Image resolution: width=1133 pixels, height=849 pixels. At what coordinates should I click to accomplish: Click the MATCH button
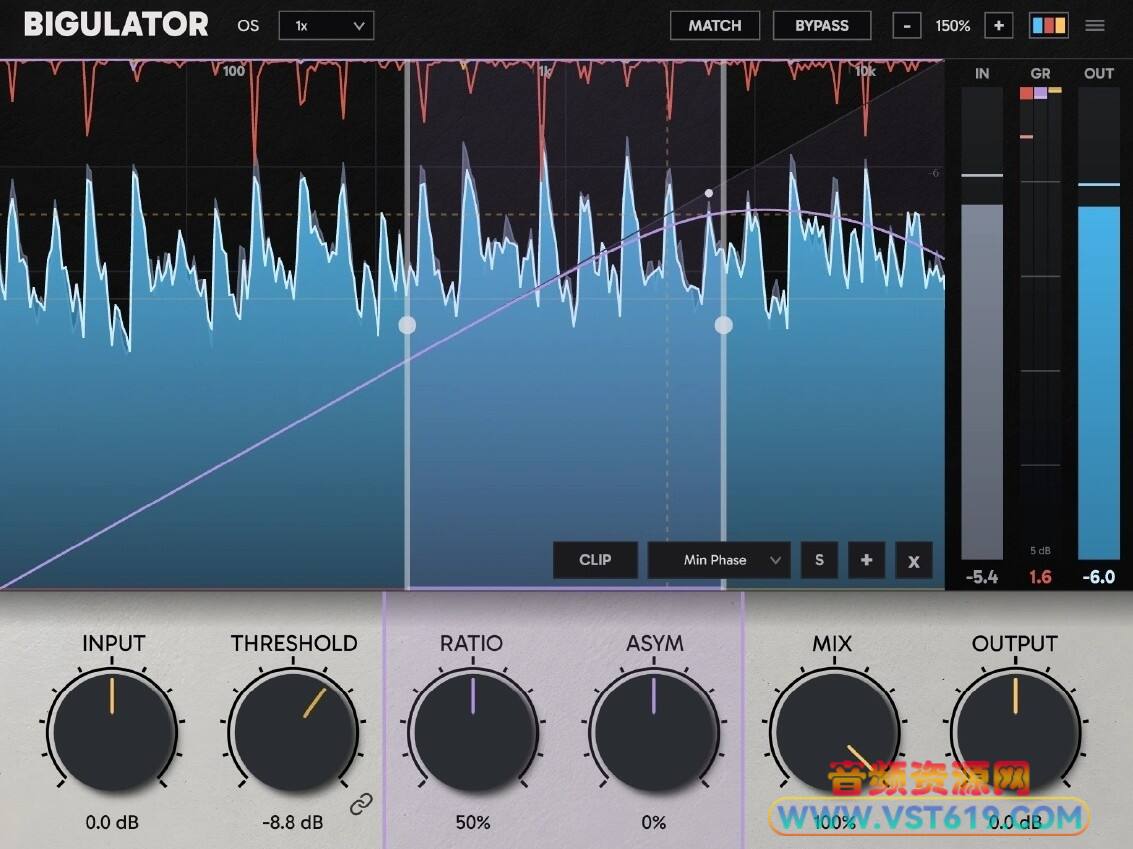(715, 26)
